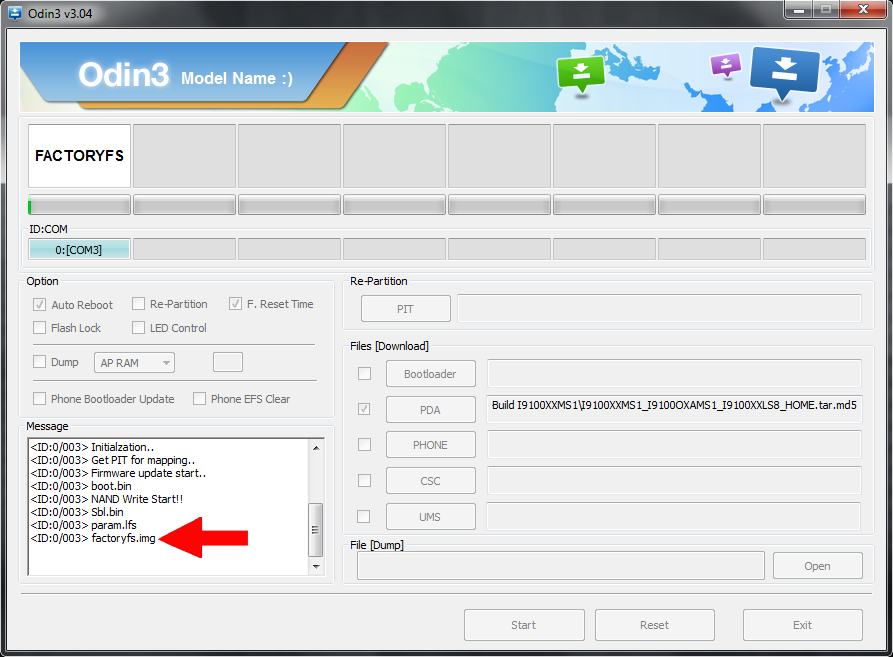
Task: Click the large blue download bubble icon
Action: tap(784, 72)
